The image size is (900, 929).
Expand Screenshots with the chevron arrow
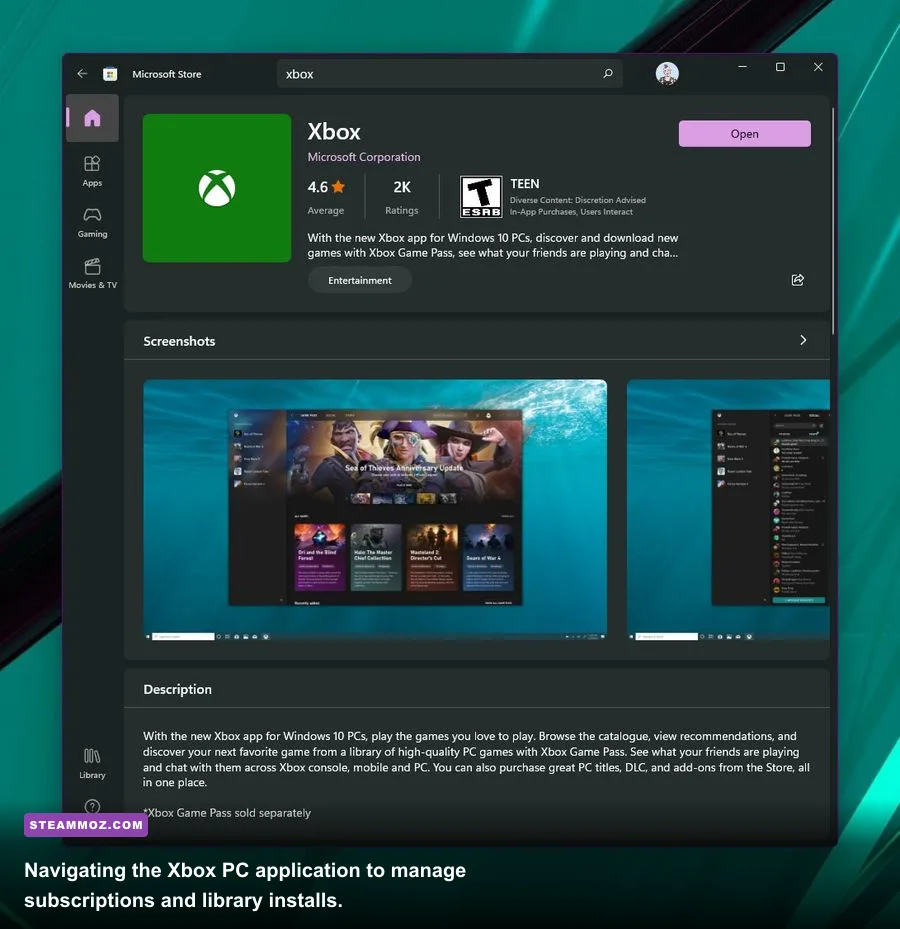click(x=803, y=340)
